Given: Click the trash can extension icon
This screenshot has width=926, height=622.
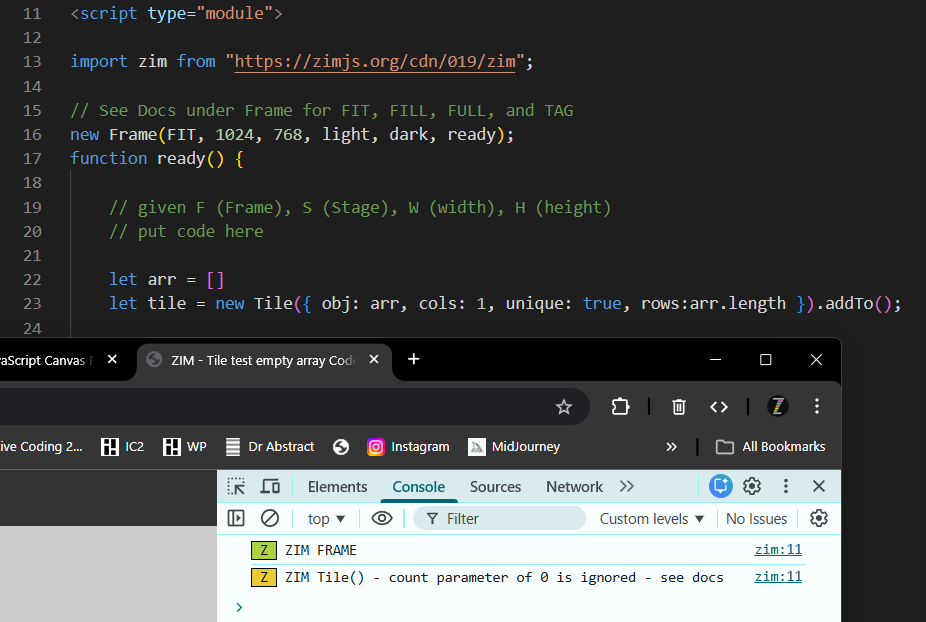Looking at the screenshot, I should click(679, 407).
